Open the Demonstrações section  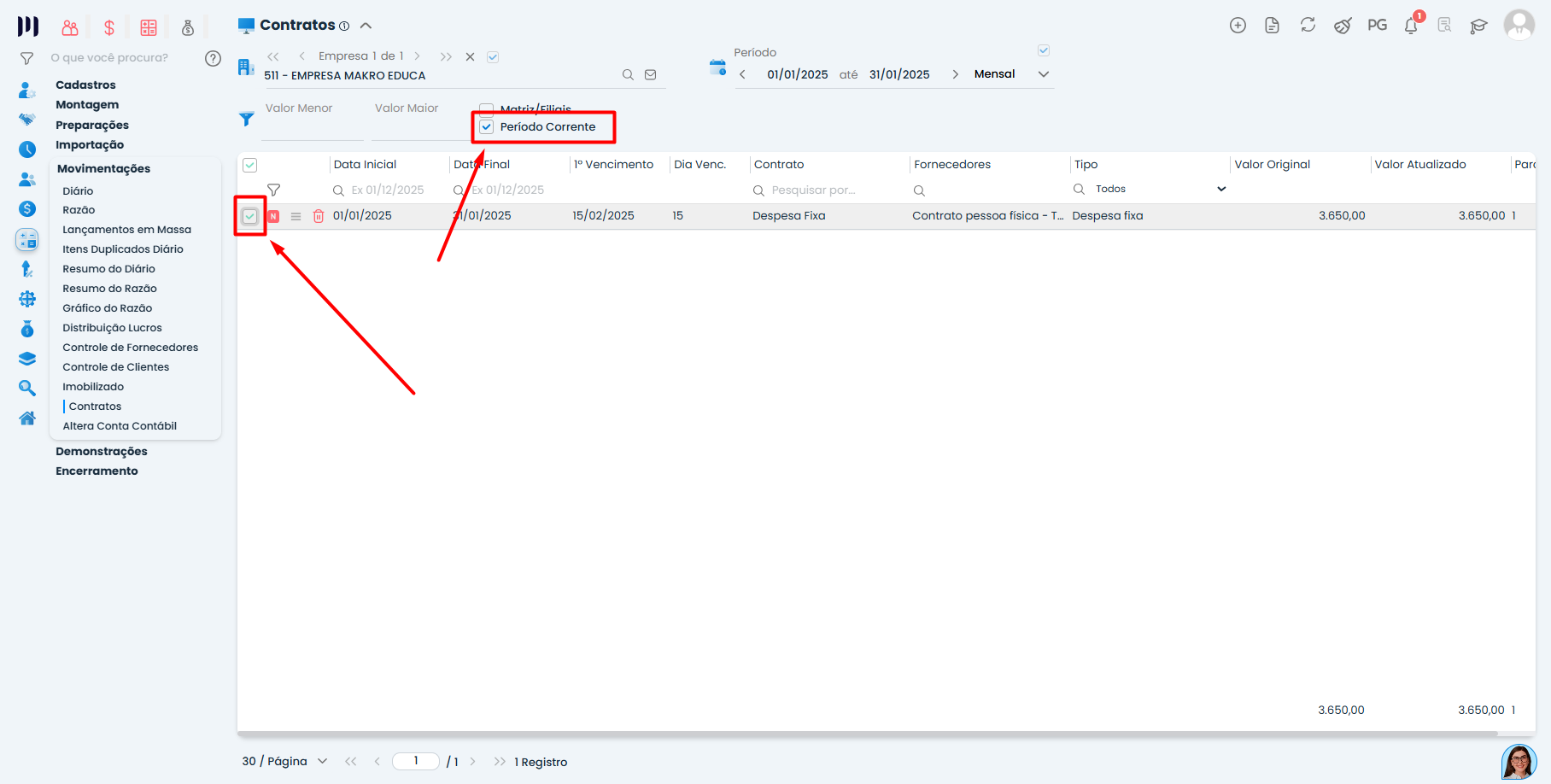click(102, 451)
